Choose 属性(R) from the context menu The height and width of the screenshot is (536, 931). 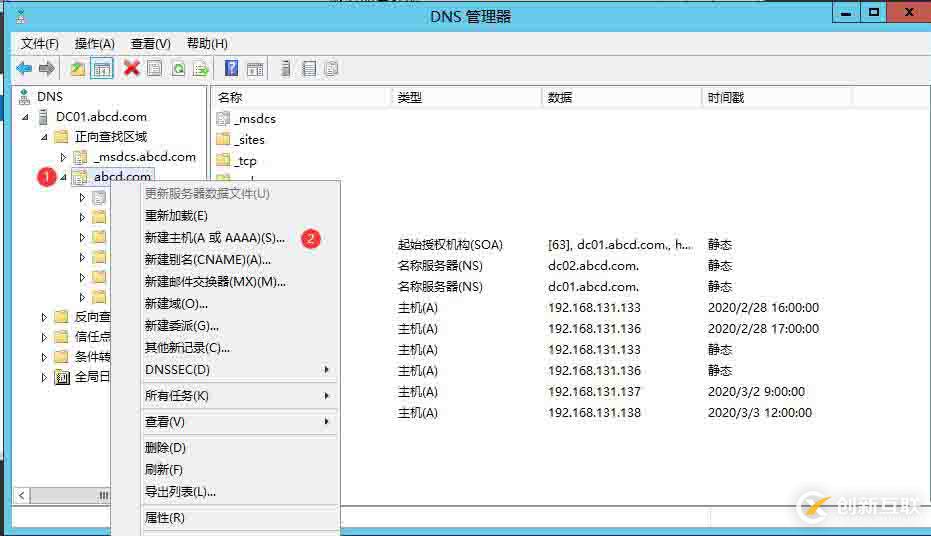240,518
